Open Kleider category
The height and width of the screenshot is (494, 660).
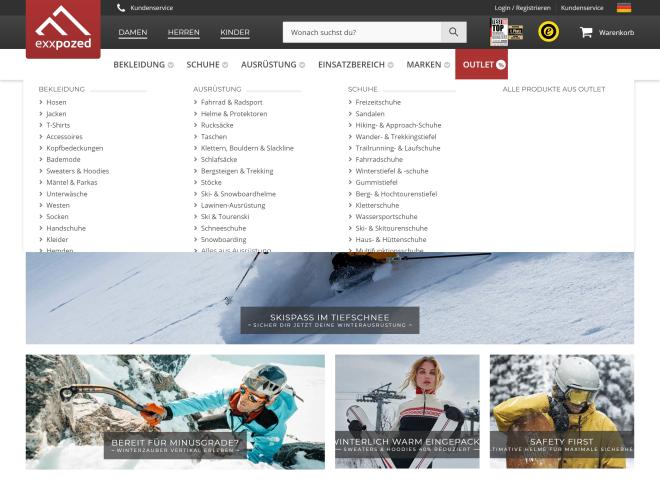coord(57,239)
